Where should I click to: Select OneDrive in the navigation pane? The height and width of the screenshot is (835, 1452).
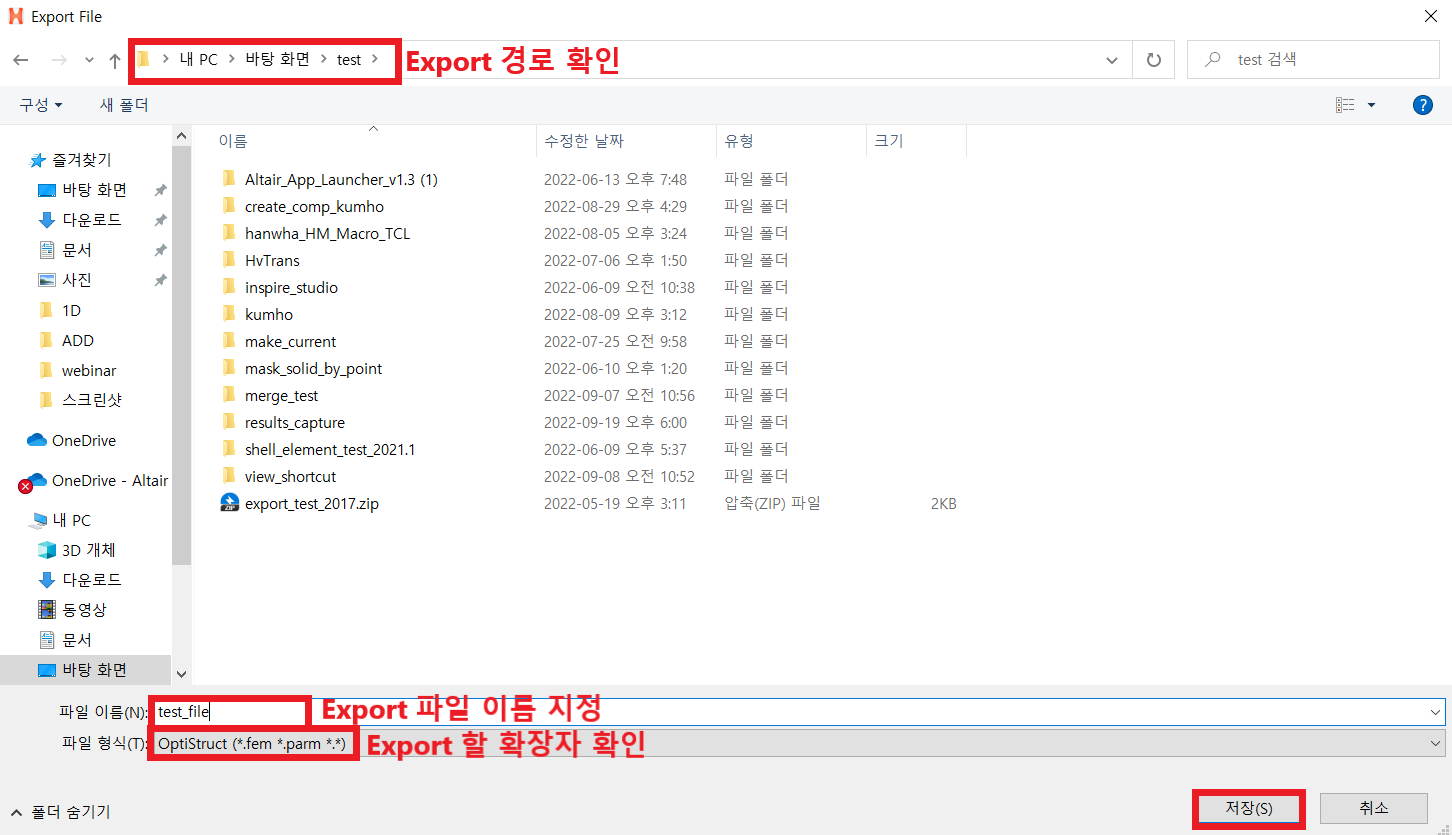(71, 440)
